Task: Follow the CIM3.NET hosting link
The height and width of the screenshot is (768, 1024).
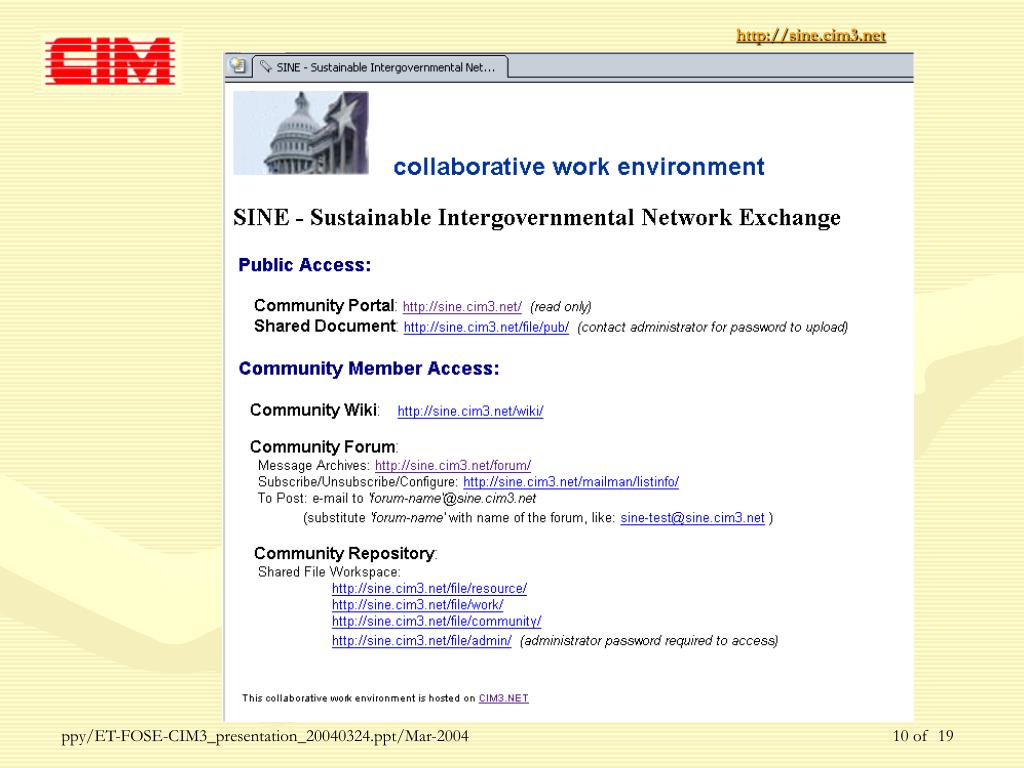Action: click(504, 698)
